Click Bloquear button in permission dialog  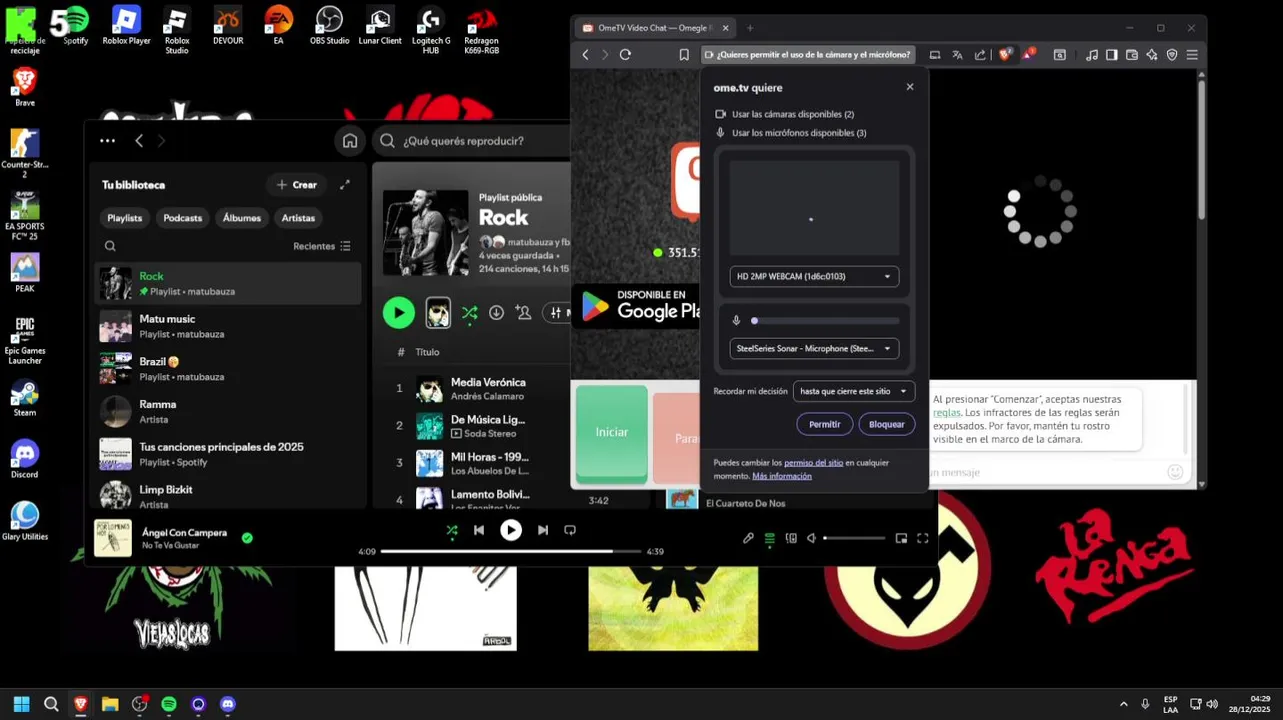tap(886, 424)
